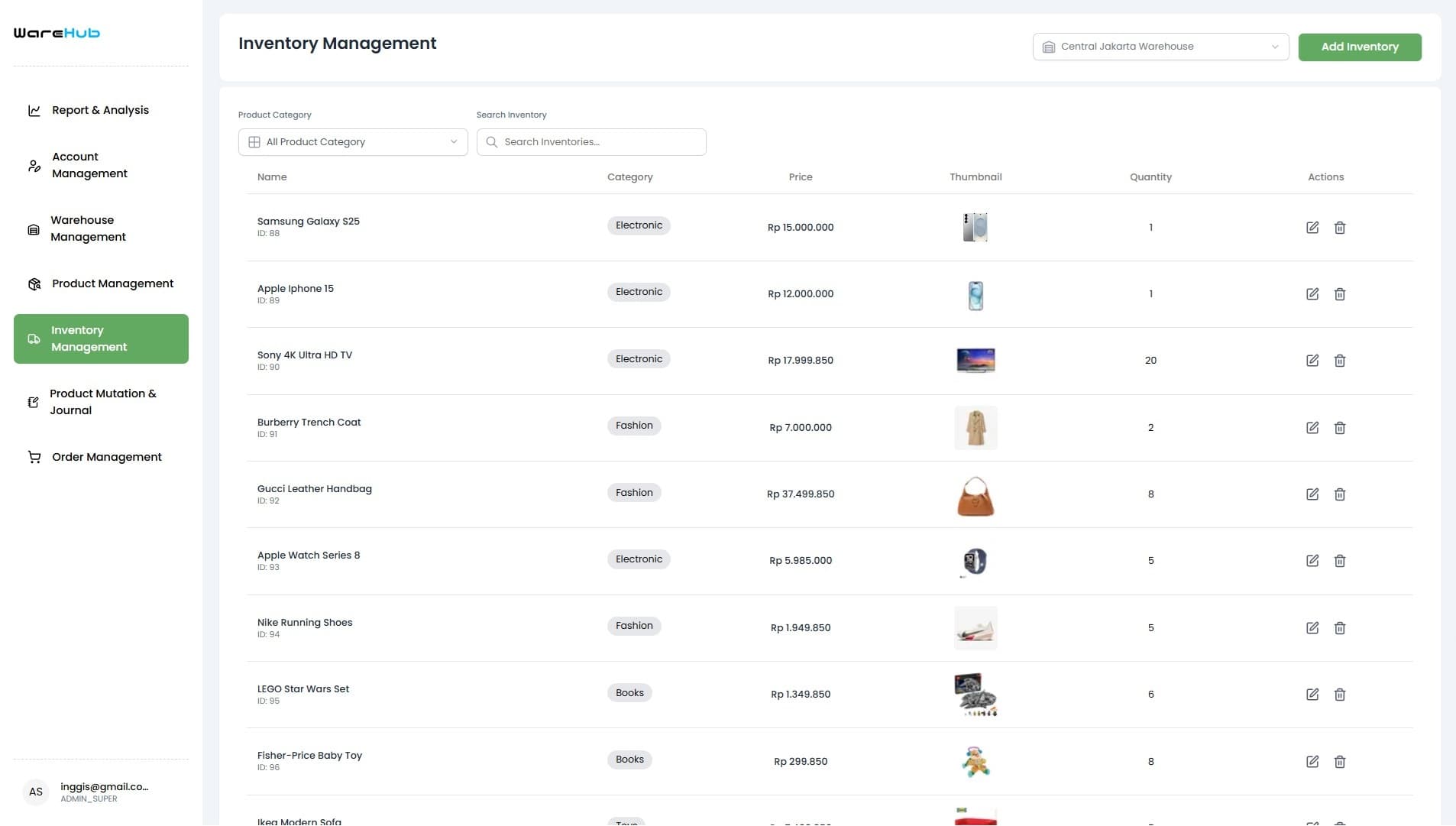1456x826 pixels.
Task: Click the edit icon for Nike Running Shoes
Action: [1313, 627]
